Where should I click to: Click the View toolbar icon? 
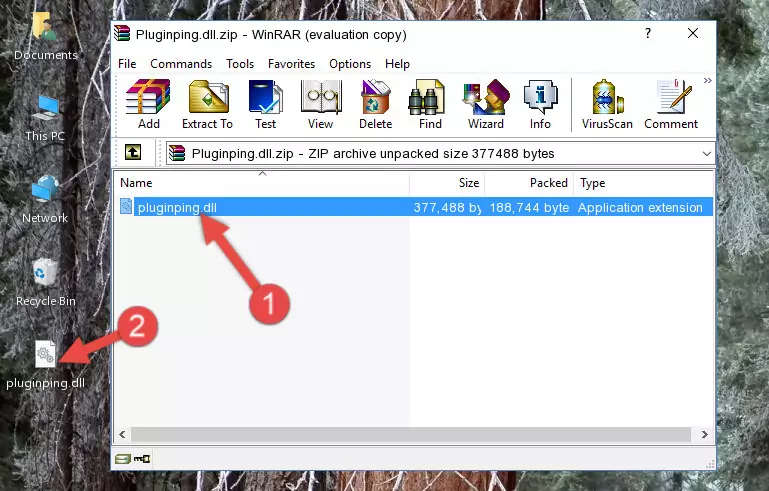(x=321, y=104)
